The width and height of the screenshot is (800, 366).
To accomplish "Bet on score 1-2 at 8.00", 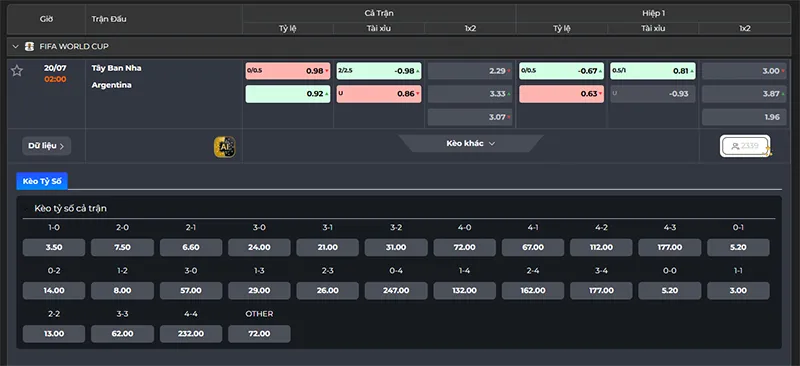I will click(x=122, y=290).
